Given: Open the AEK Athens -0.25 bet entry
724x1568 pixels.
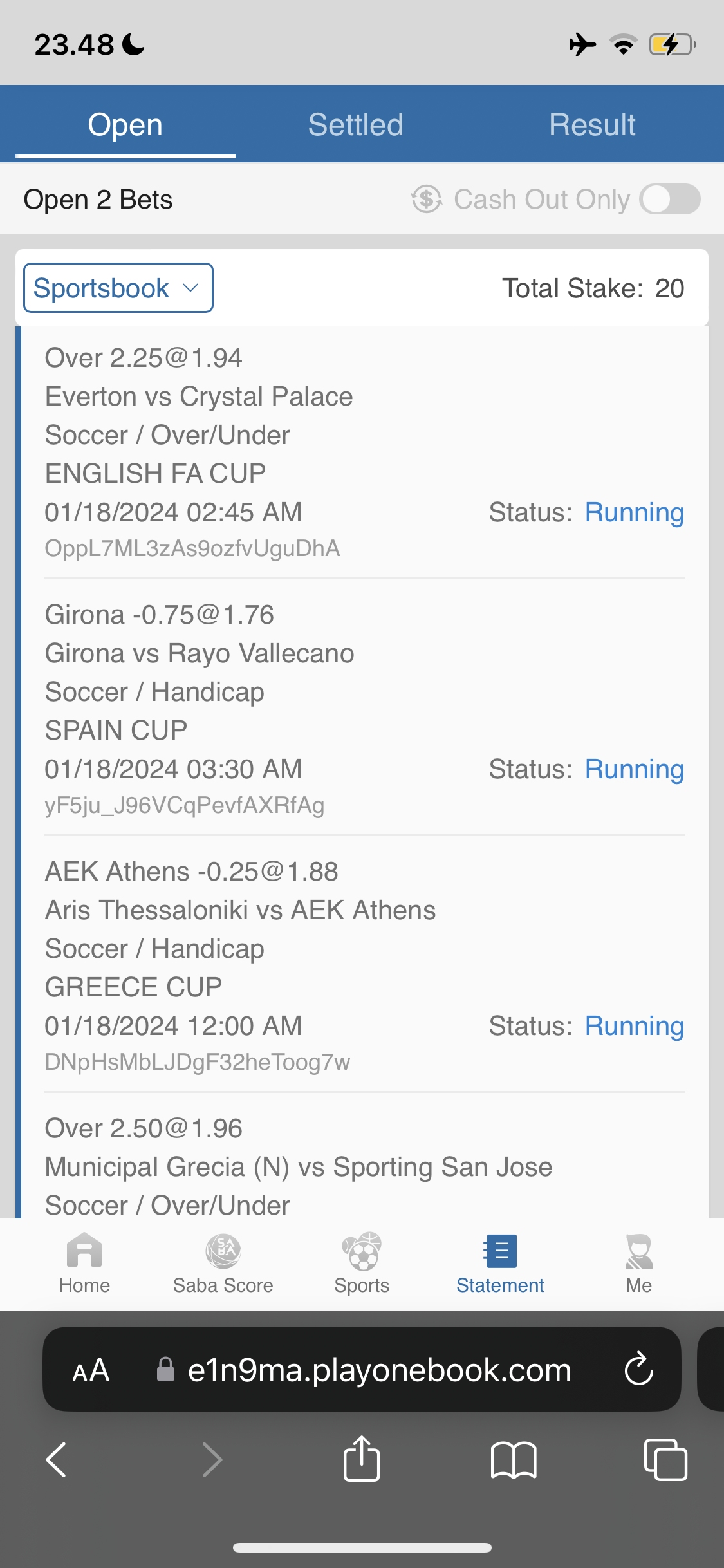Looking at the screenshot, I should (x=191, y=872).
